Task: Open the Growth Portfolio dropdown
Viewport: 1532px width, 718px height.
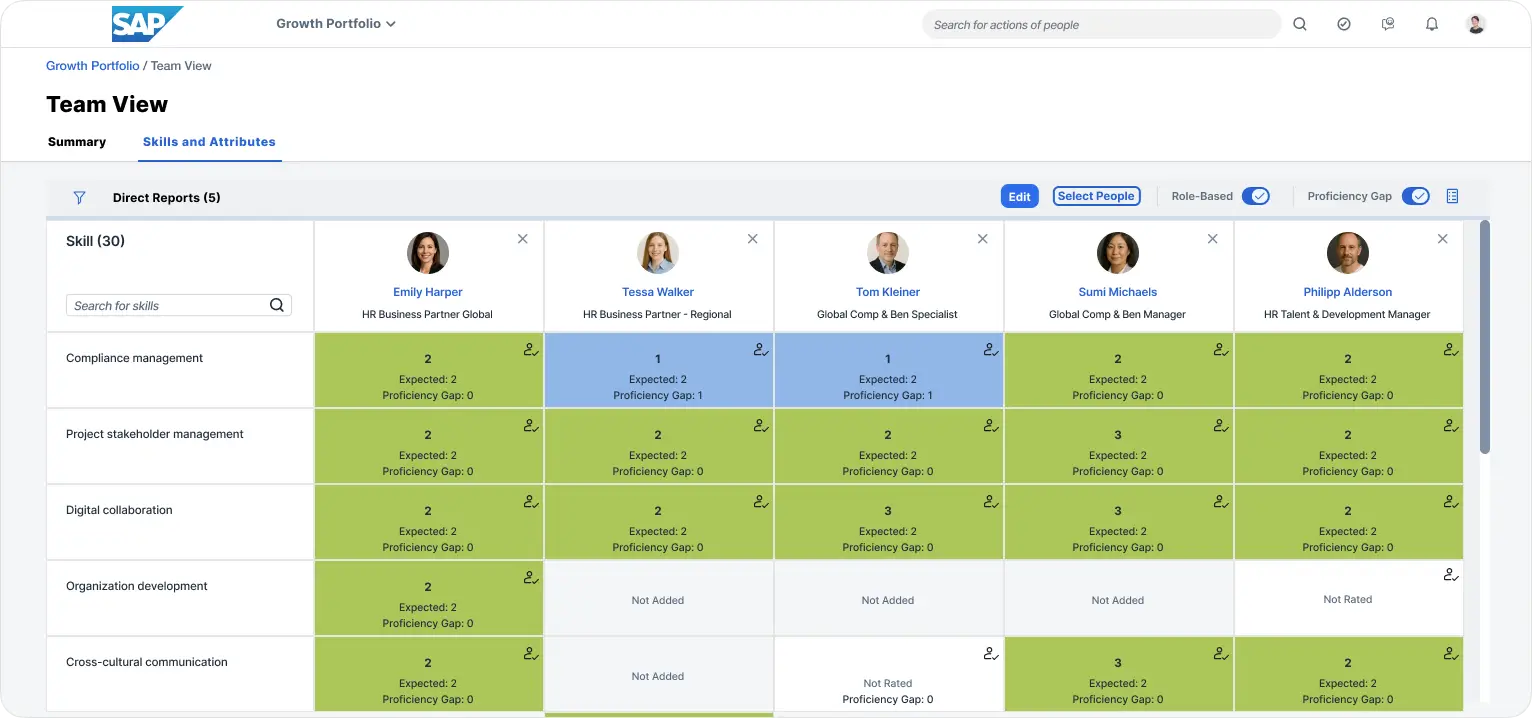Action: click(336, 23)
